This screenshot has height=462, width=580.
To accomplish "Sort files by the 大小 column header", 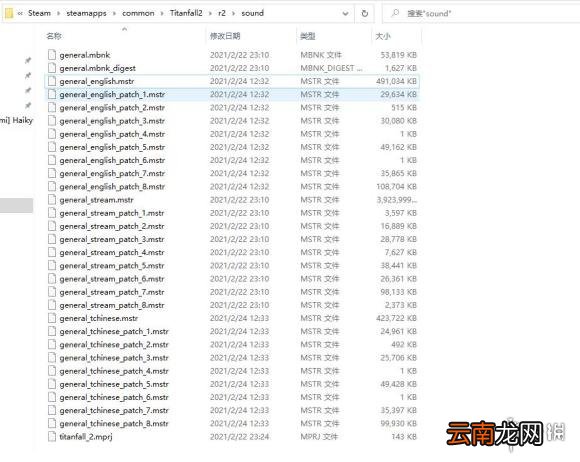I will 383,36.
